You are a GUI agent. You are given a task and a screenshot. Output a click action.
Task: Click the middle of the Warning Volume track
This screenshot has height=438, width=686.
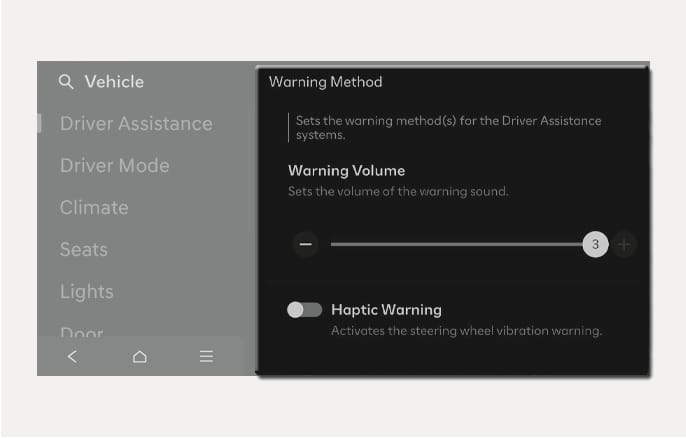(457, 244)
